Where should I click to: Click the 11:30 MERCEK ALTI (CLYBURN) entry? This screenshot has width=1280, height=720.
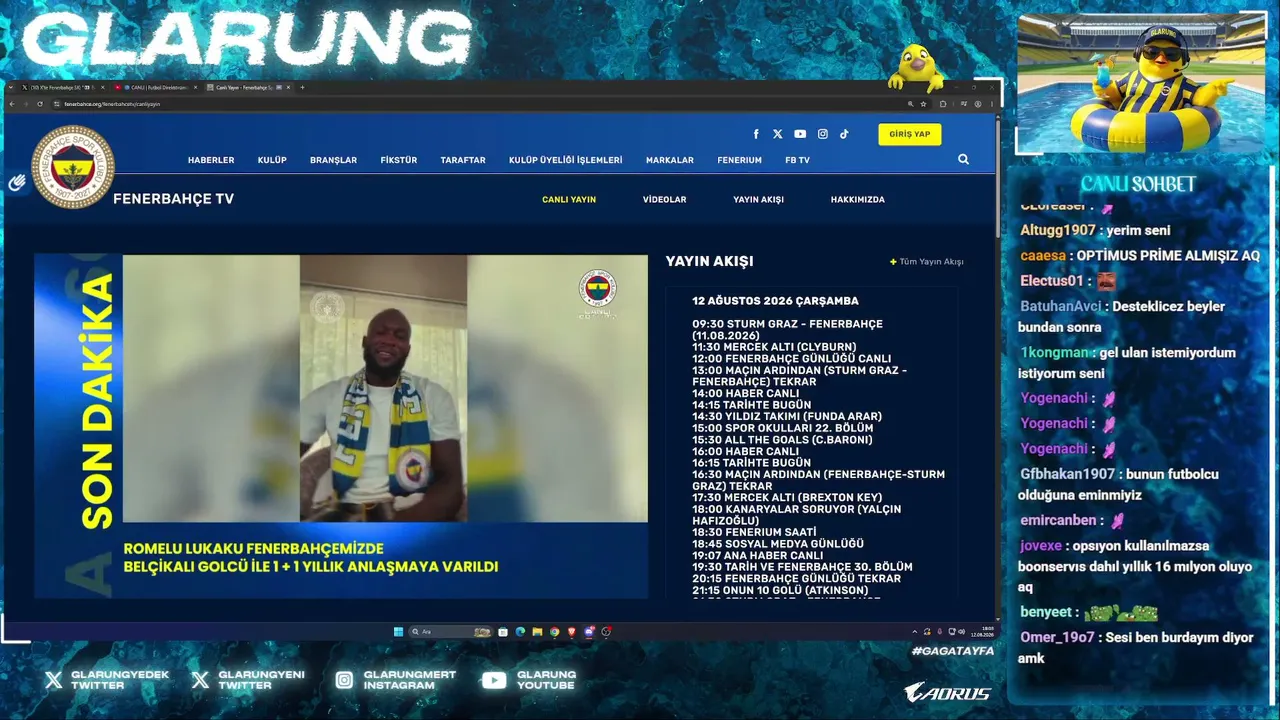point(774,347)
